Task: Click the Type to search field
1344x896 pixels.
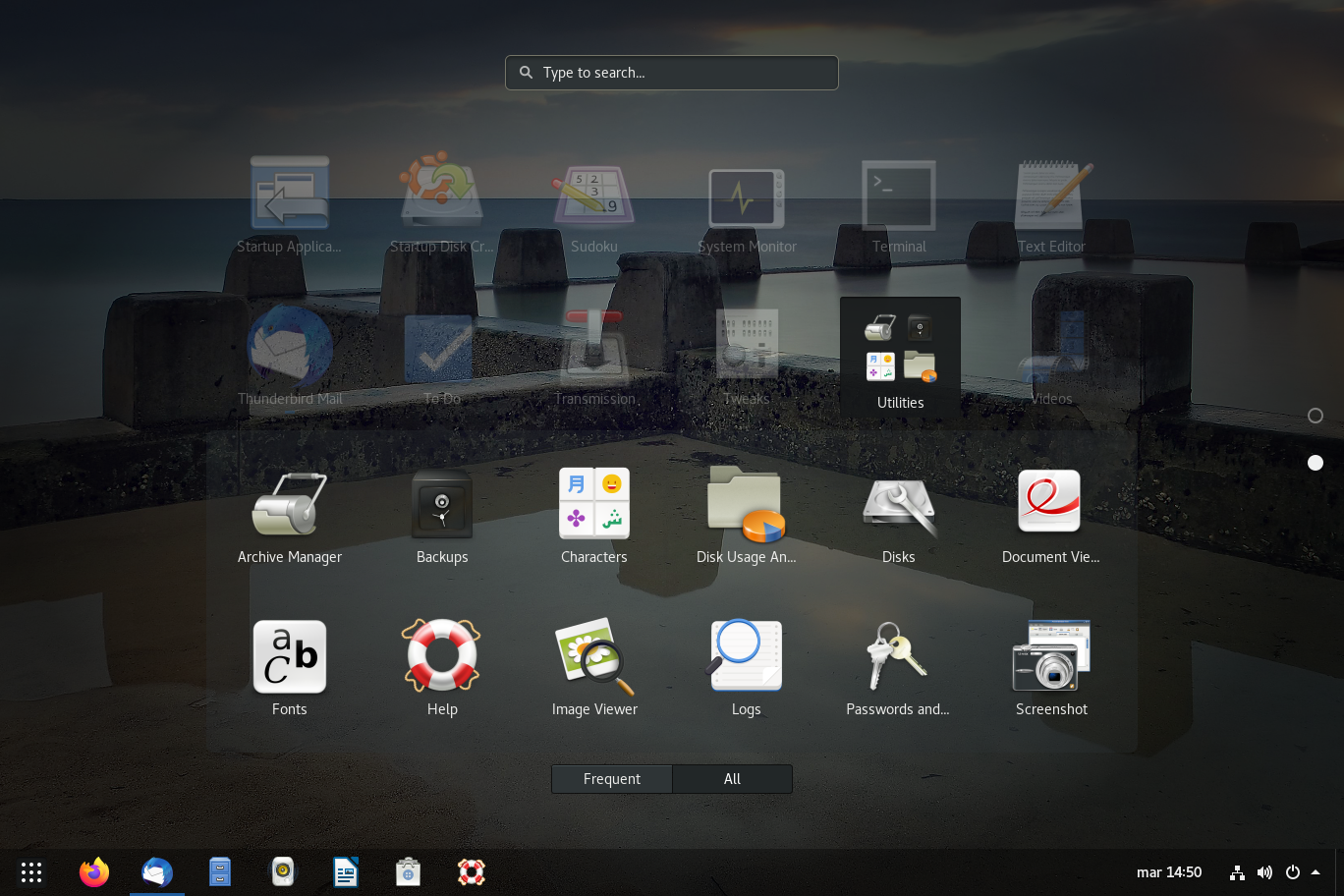Action: 672,73
